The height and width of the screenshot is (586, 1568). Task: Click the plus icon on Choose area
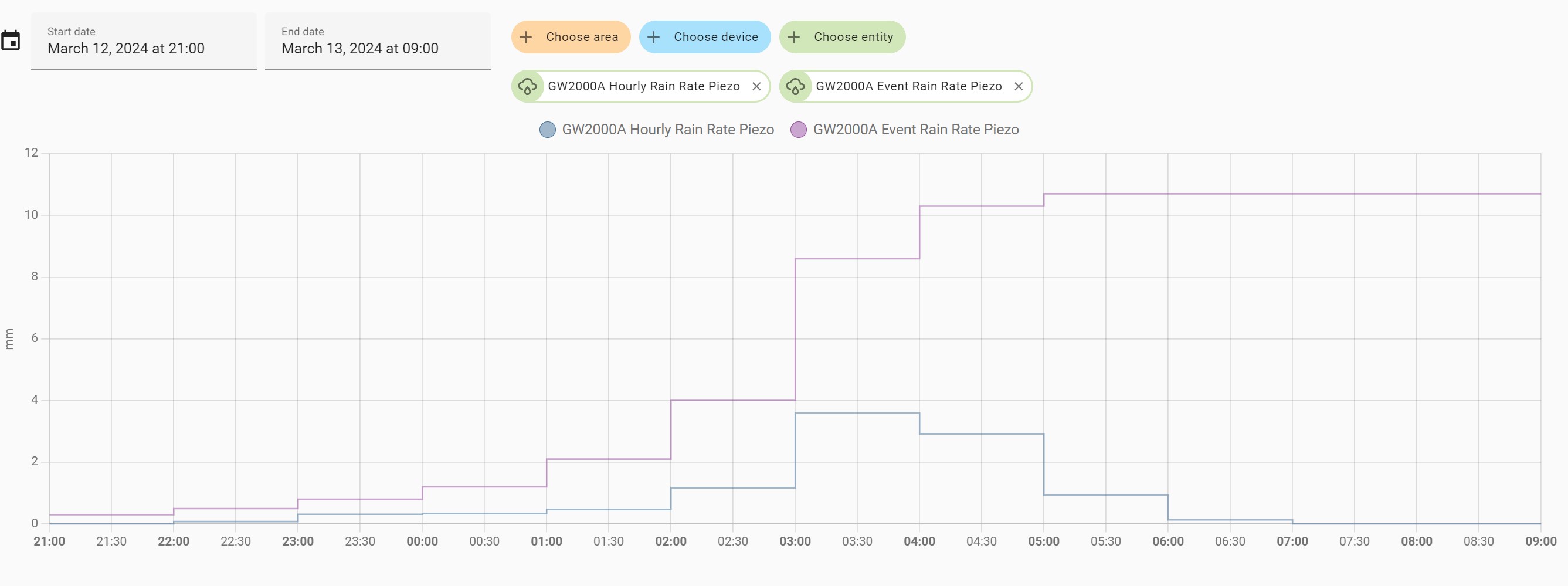(525, 36)
